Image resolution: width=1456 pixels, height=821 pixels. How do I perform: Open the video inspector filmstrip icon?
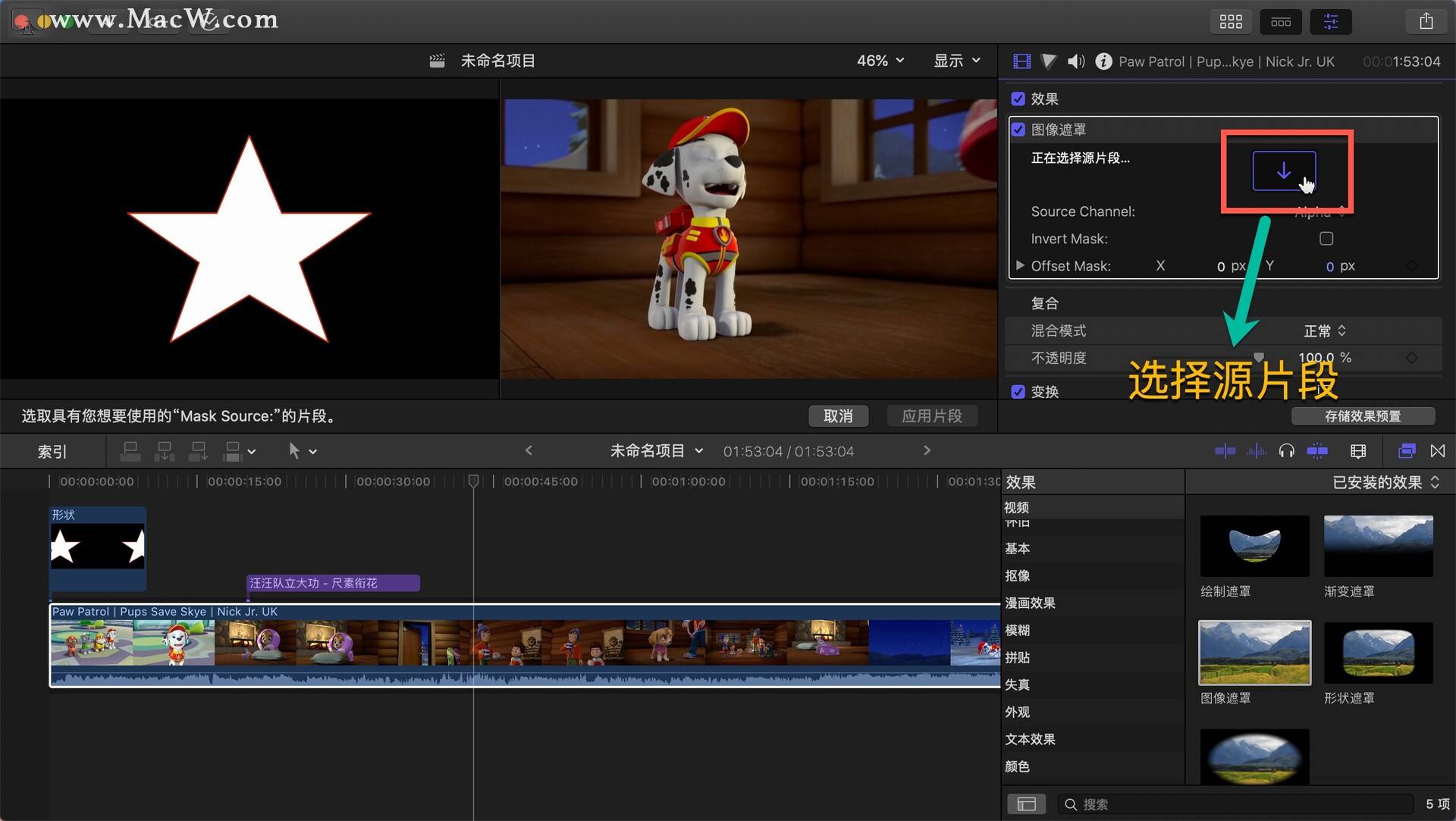coord(1021,61)
